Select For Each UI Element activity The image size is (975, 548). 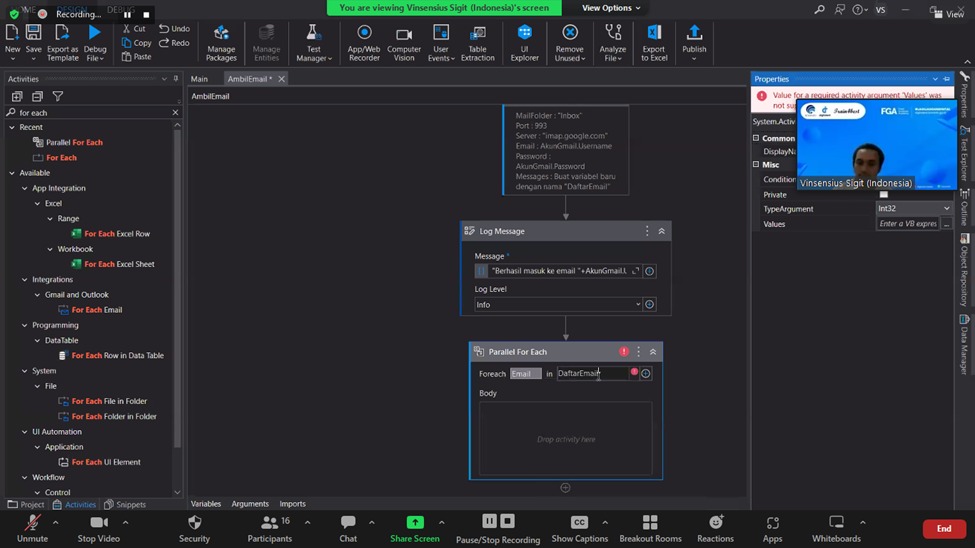tap(99, 462)
